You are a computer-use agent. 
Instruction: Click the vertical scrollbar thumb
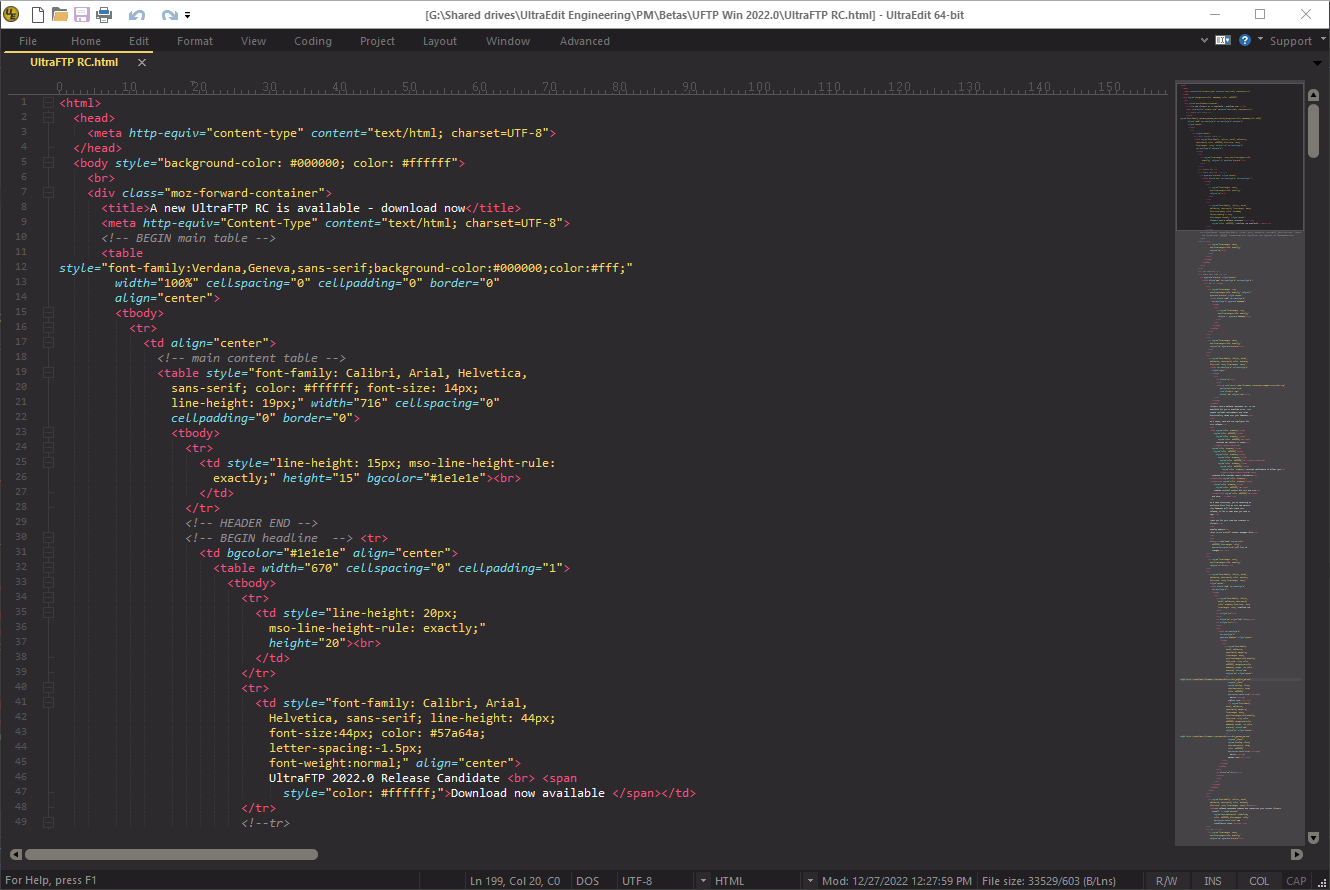click(x=1314, y=131)
